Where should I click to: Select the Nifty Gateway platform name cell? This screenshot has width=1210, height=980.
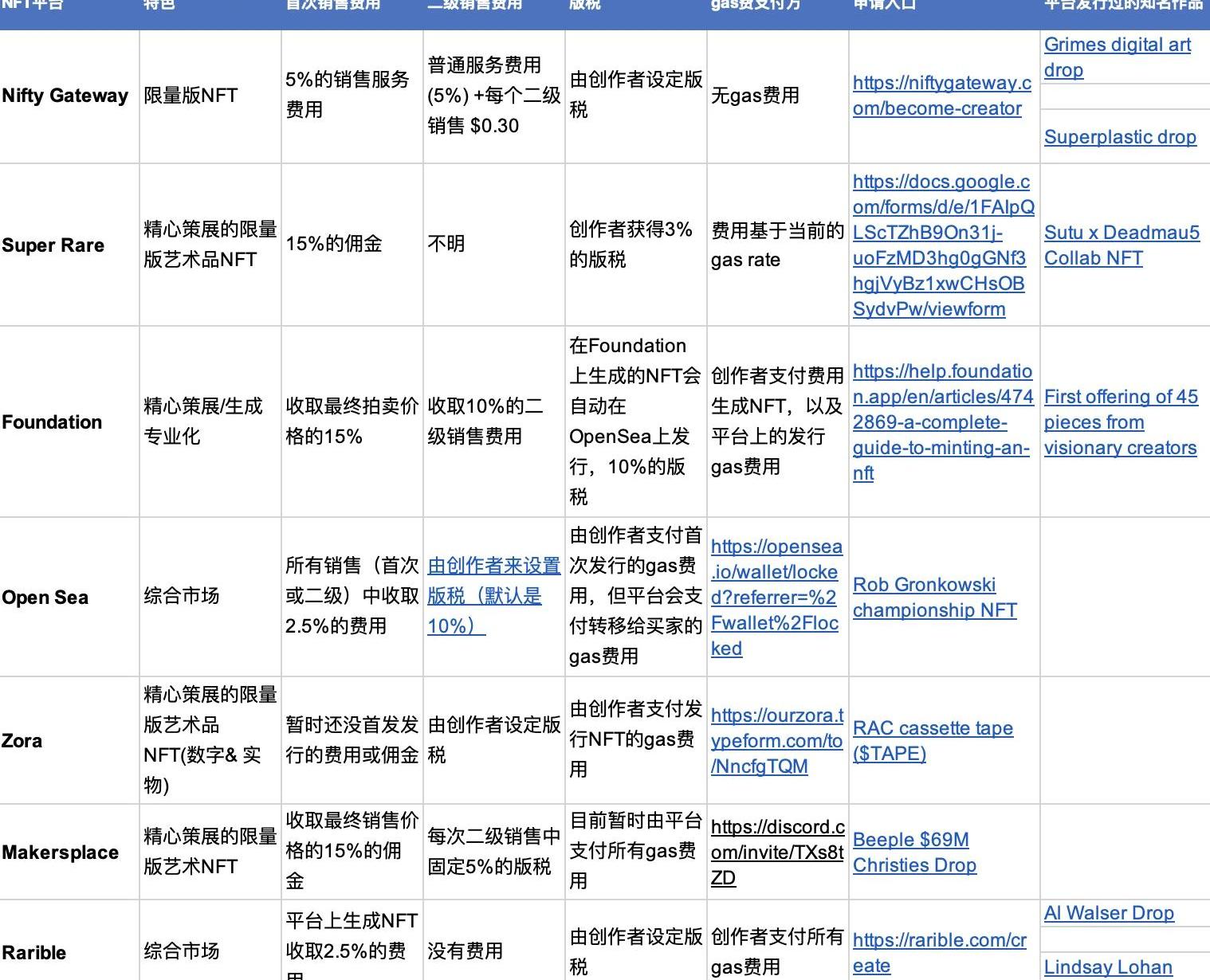pyautogui.click(x=65, y=96)
